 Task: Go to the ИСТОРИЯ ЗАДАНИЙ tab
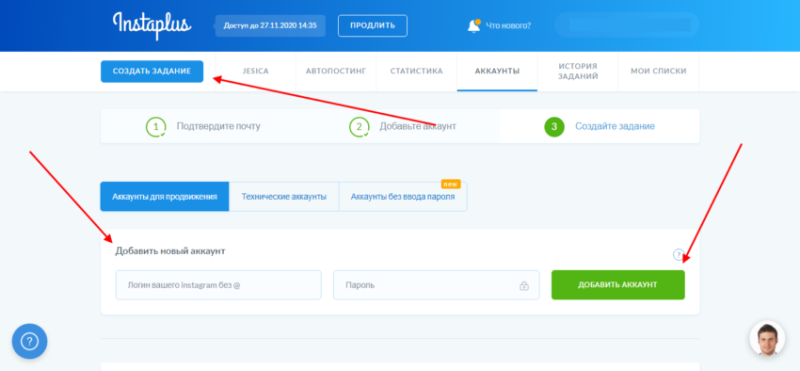[x=578, y=71]
